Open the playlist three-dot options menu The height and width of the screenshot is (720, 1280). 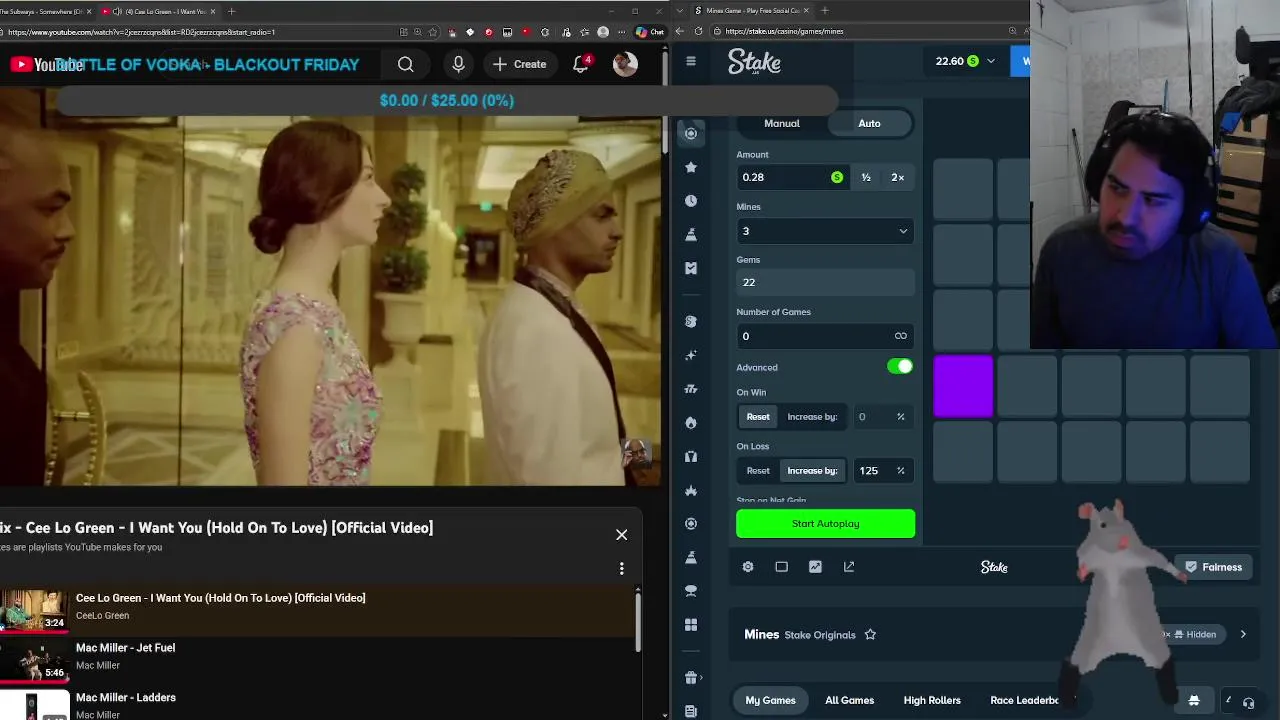click(621, 569)
